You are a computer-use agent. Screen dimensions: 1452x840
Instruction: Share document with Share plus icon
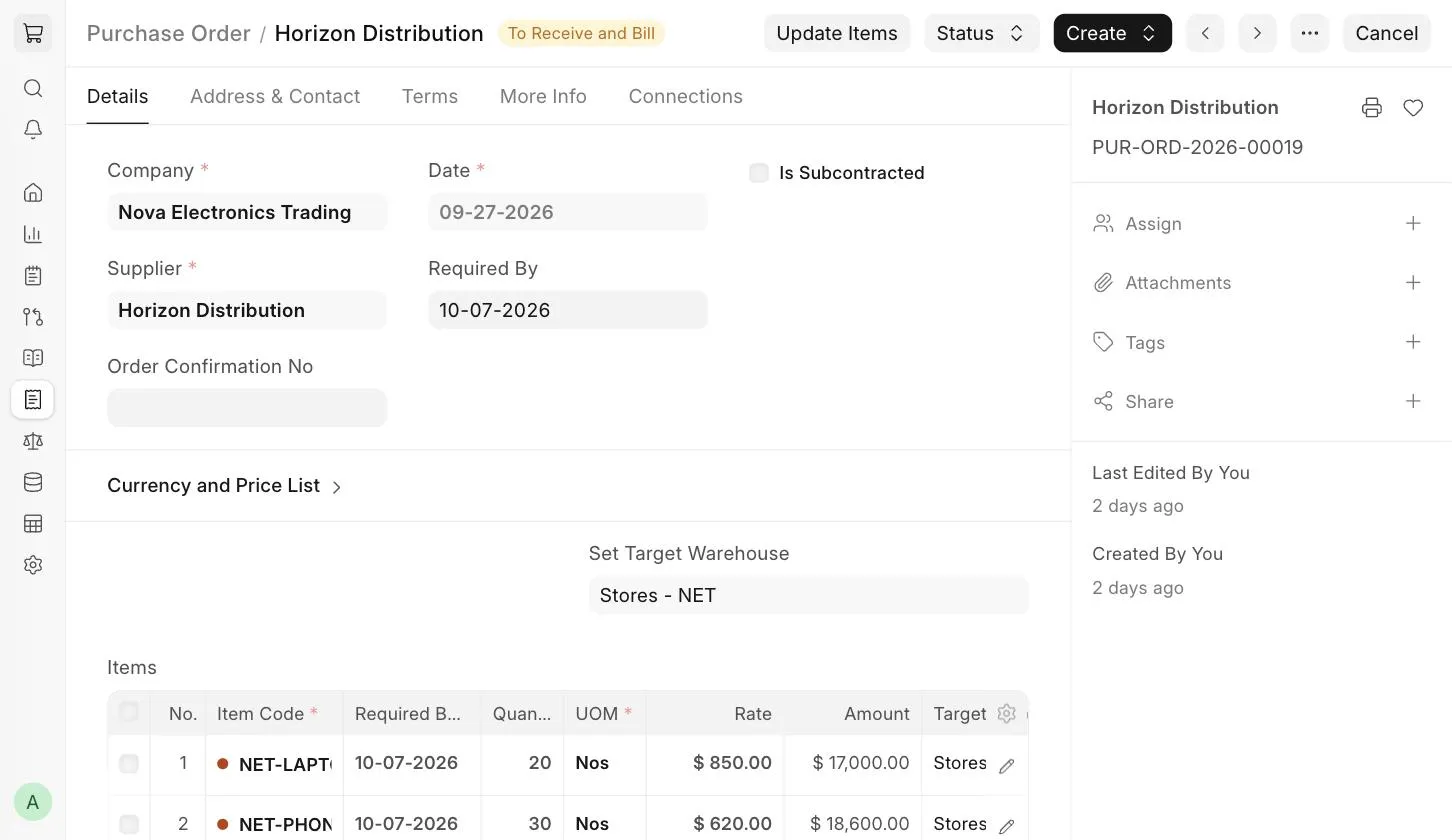(1413, 401)
